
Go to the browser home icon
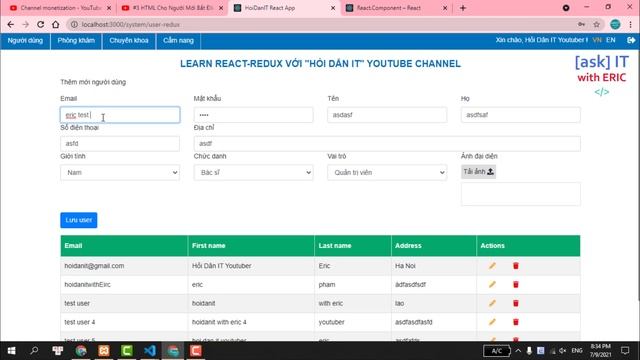tap(56, 24)
